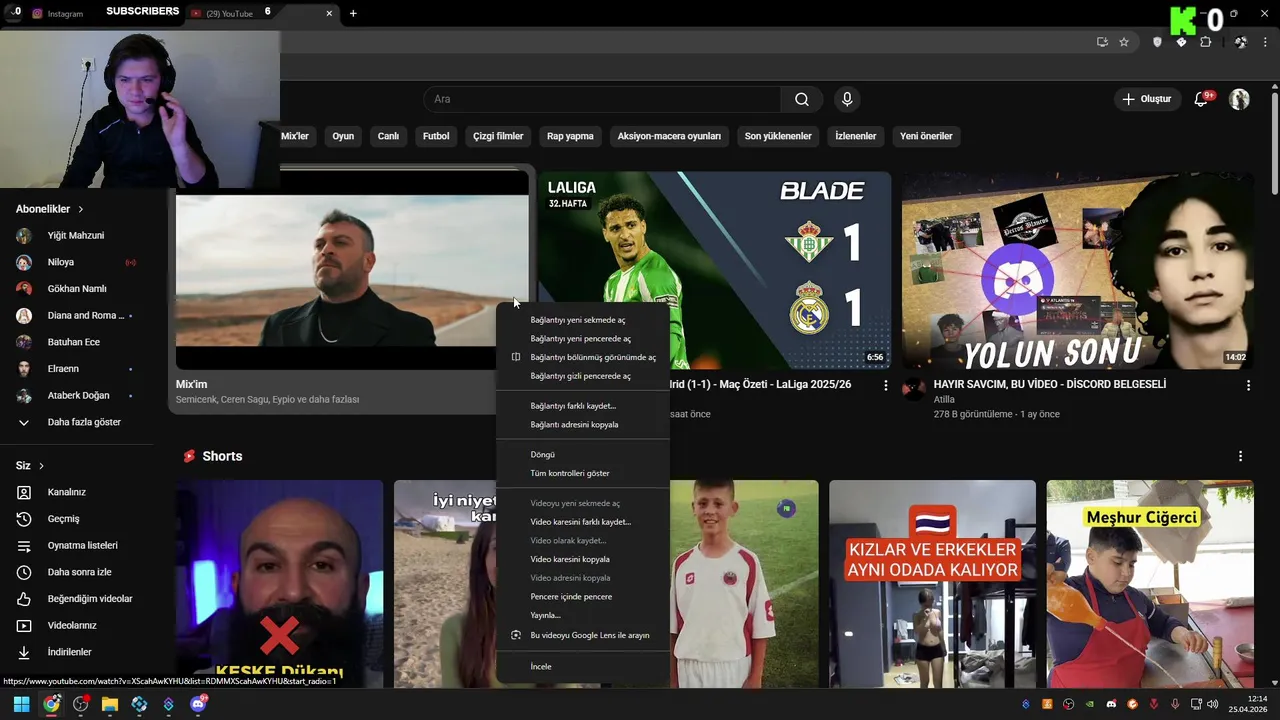Open Batuhan Ece channel subscription
The image size is (1280, 720).
click(x=76, y=342)
